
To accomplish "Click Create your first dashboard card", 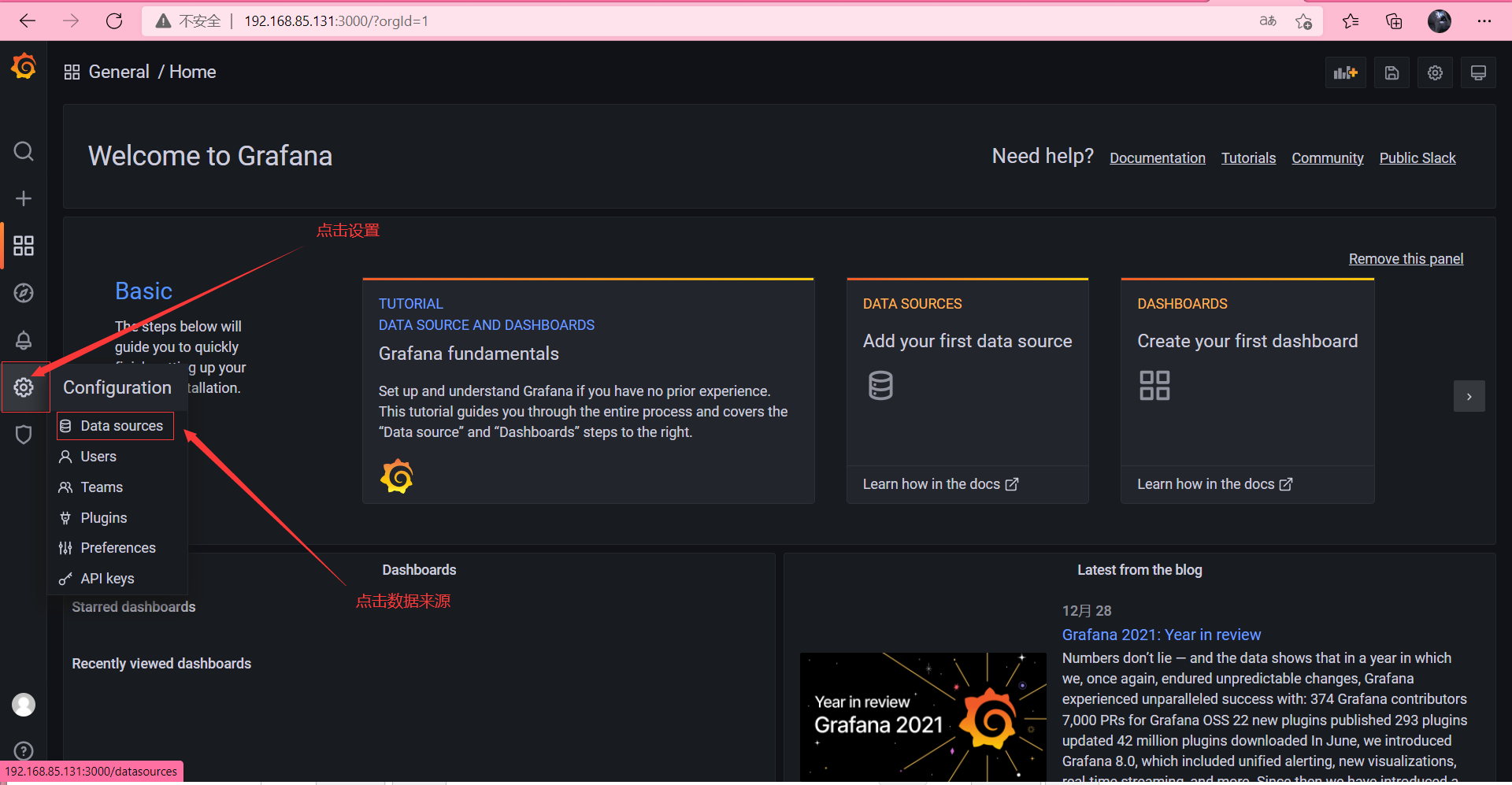I will pos(1247,391).
